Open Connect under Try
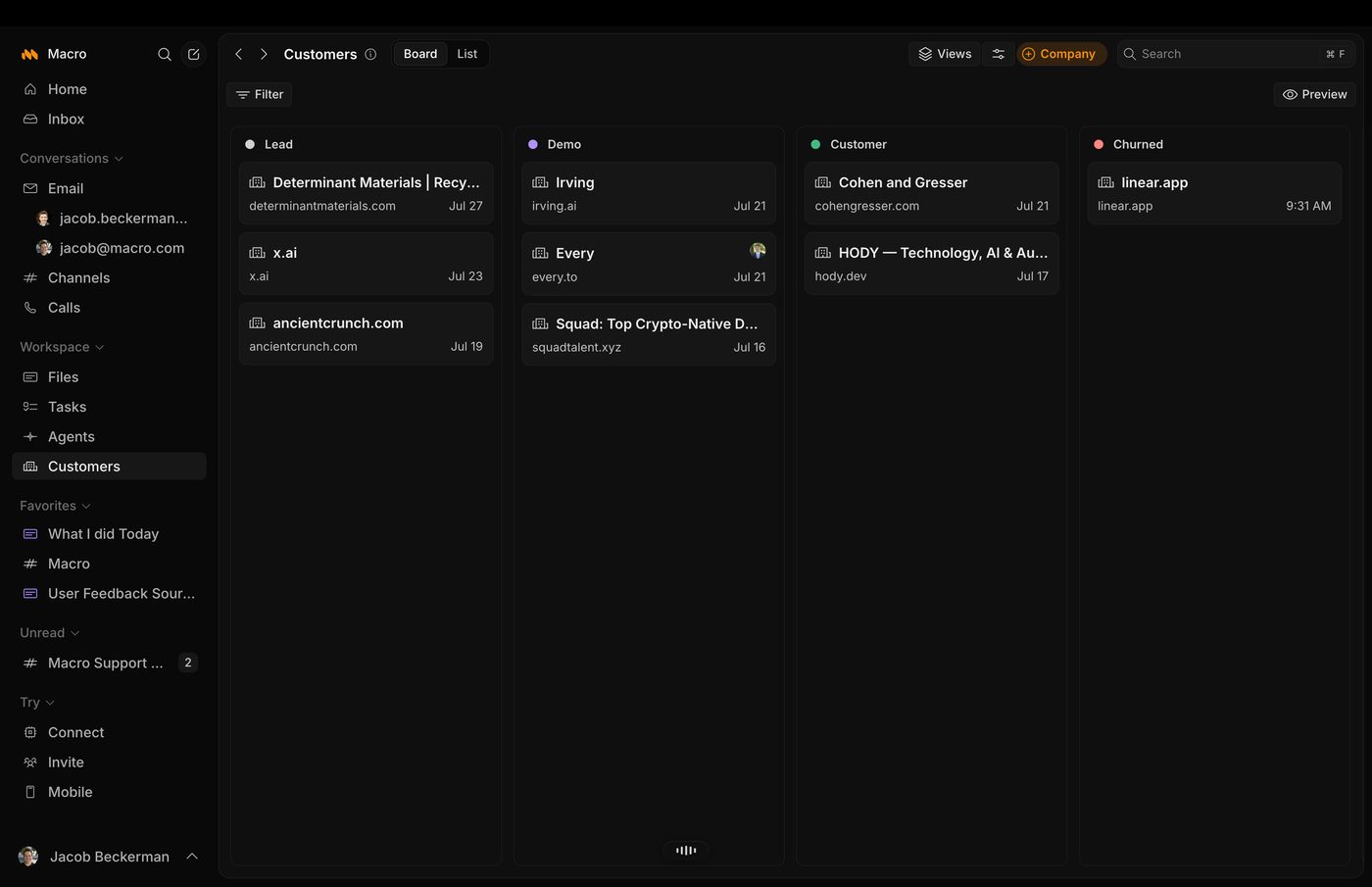The width and height of the screenshot is (1372, 887). pyautogui.click(x=109, y=733)
